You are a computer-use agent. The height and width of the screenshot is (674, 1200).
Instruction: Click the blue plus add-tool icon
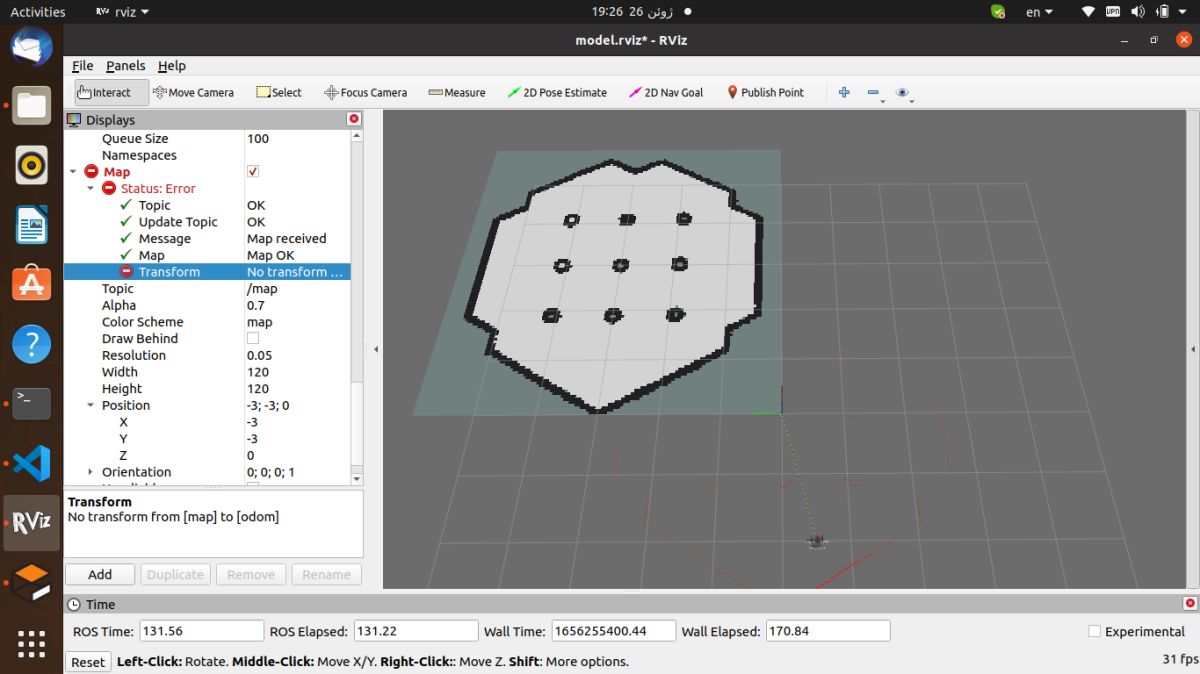pyautogui.click(x=844, y=92)
